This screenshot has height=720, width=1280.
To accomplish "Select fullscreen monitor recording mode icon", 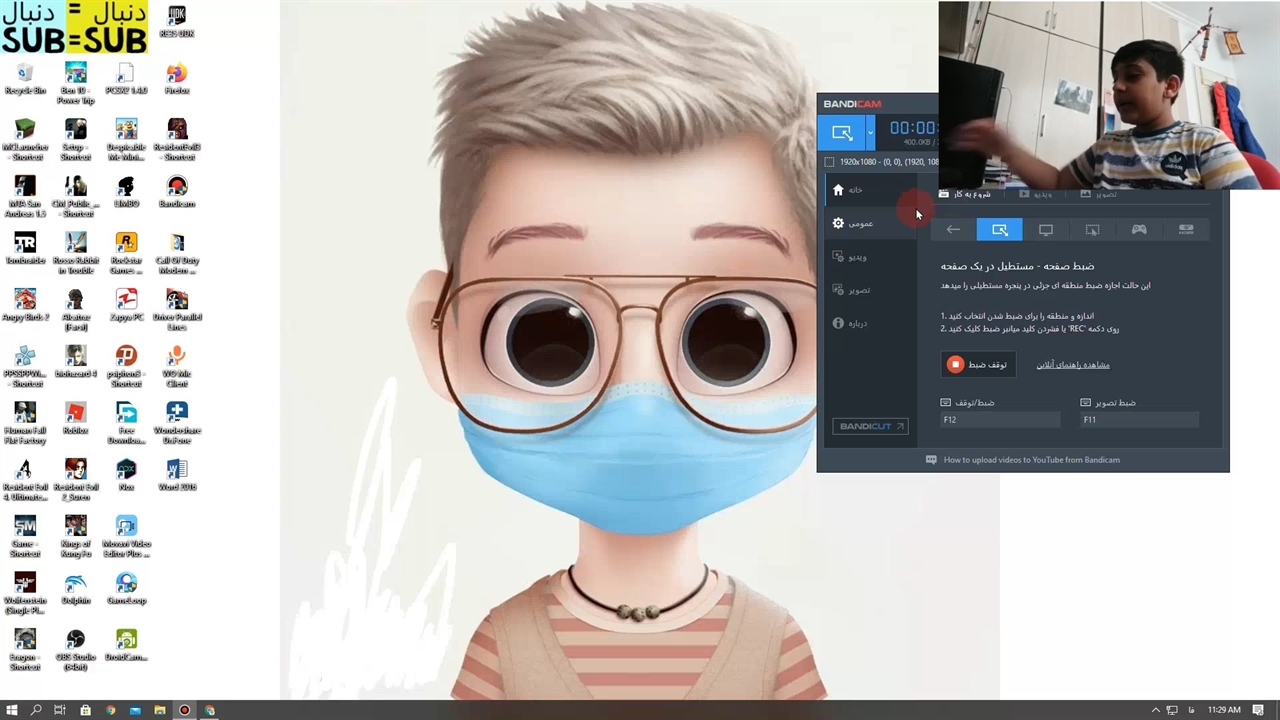I will 1045,230.
